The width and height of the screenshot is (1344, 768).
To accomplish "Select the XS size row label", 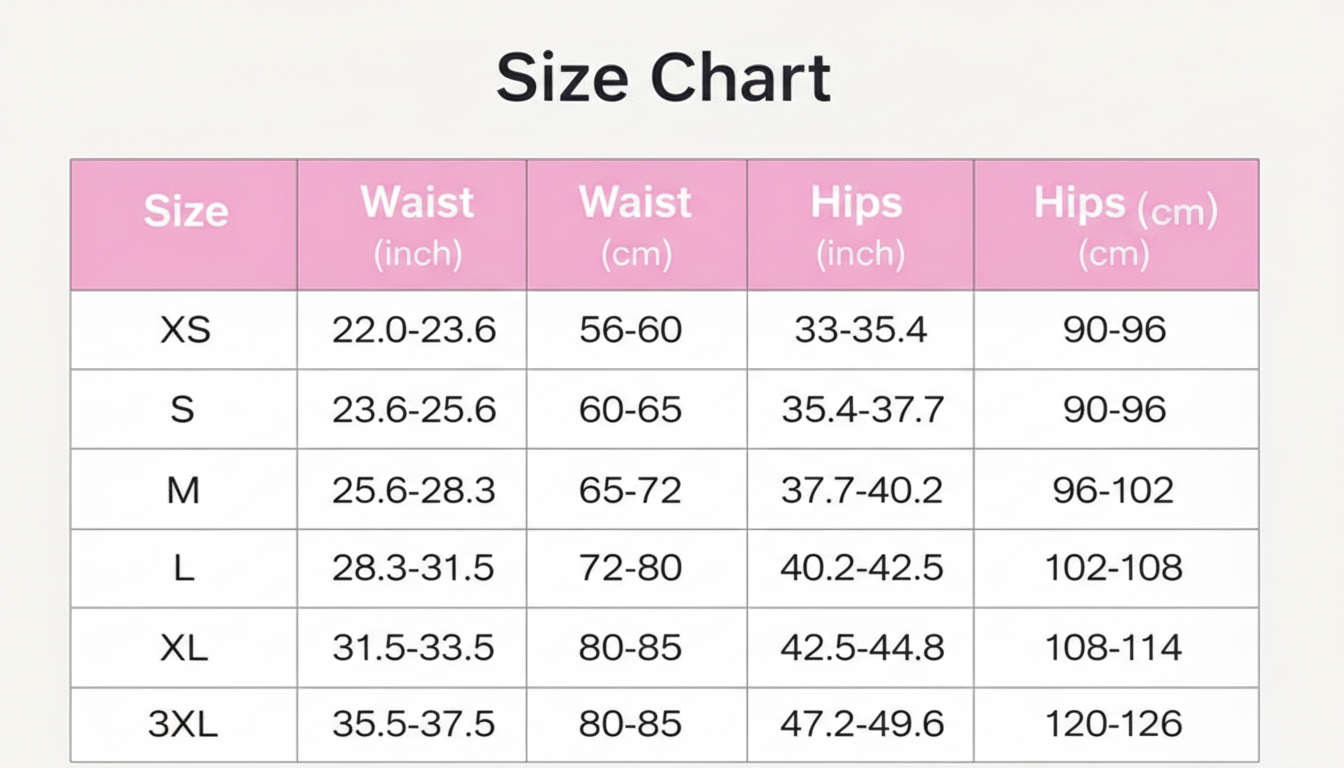I will (185, 330).
